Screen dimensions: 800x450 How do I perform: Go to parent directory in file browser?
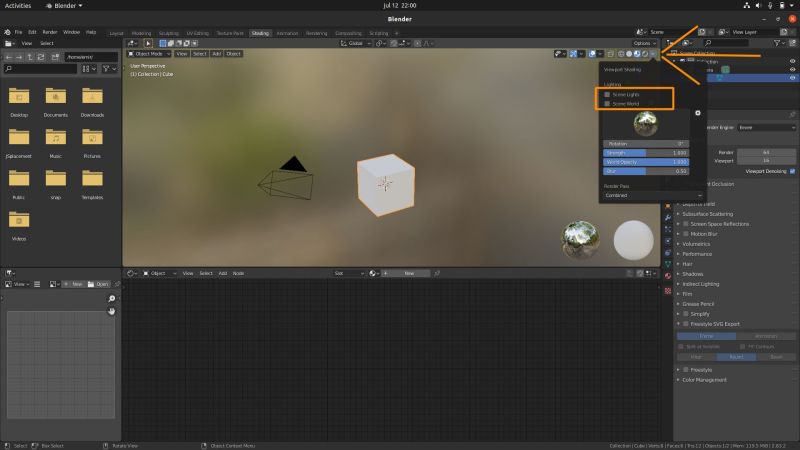click(x=30, y=57)
